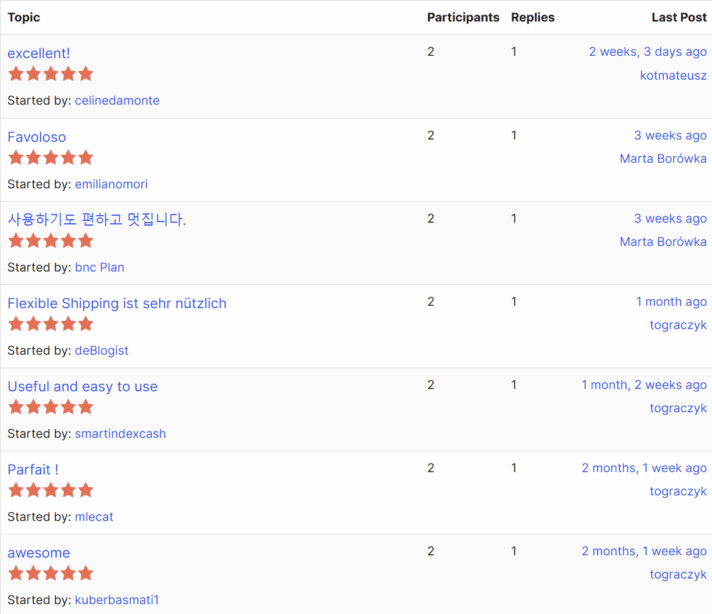Open the 'Parfait !' review topic
Viewport: 712px width, 614px height.
click(x=33, y=469)
